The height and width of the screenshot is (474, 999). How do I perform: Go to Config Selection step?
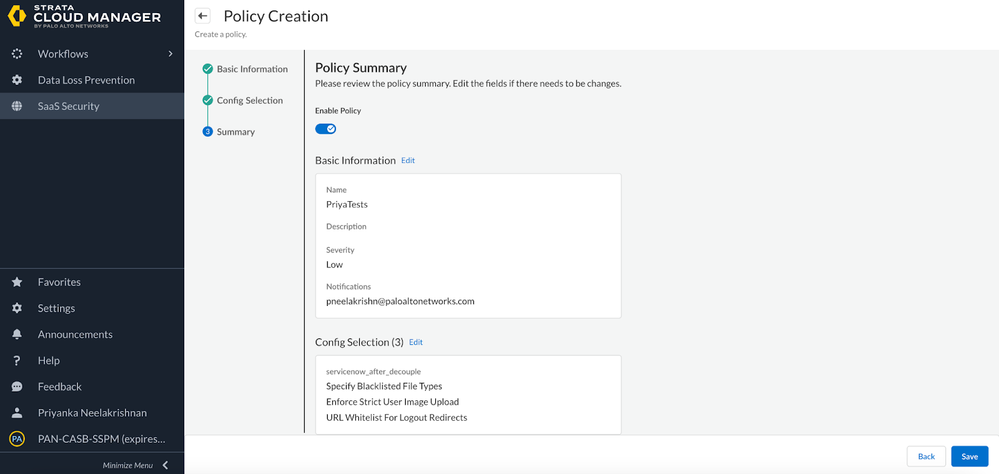point(249,100)
